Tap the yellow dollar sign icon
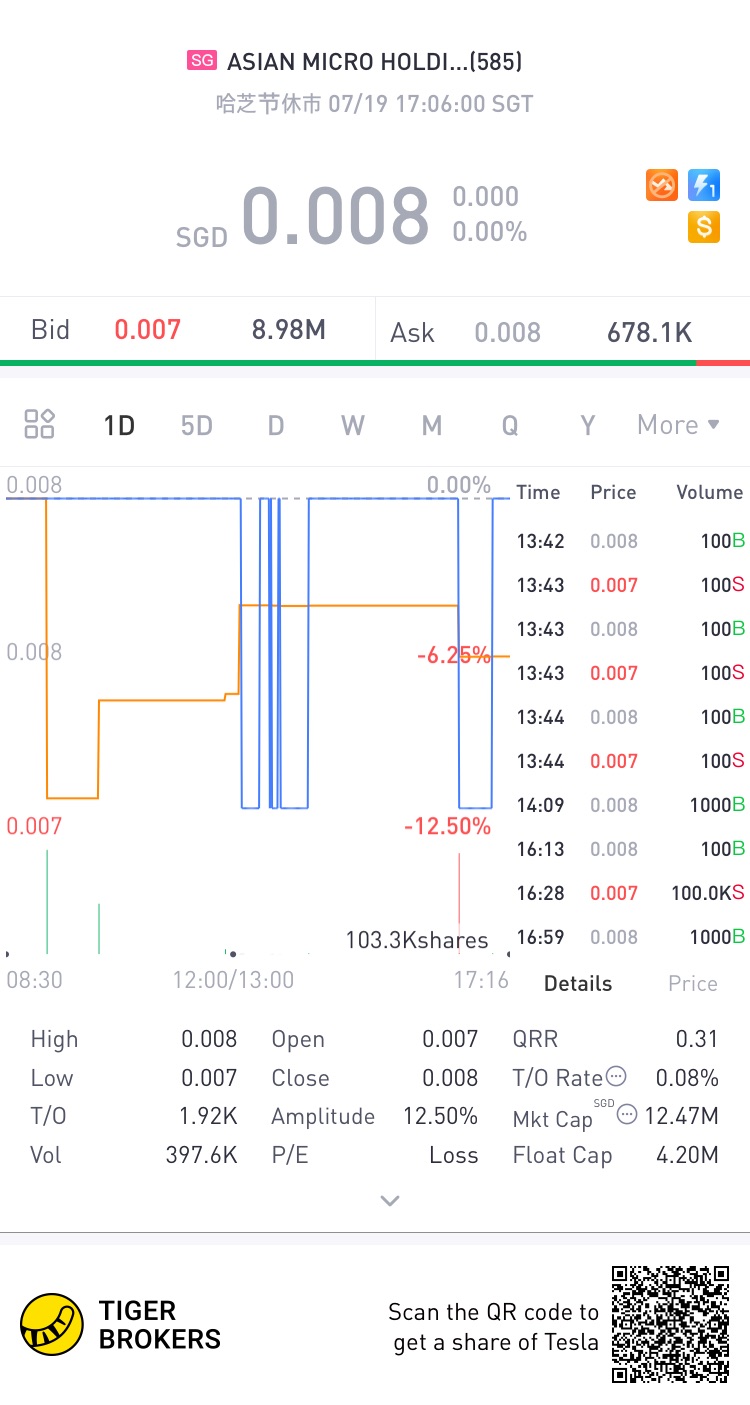This screenshot has width=750, height=1405. pyautogui.click(x=704, y=227)
